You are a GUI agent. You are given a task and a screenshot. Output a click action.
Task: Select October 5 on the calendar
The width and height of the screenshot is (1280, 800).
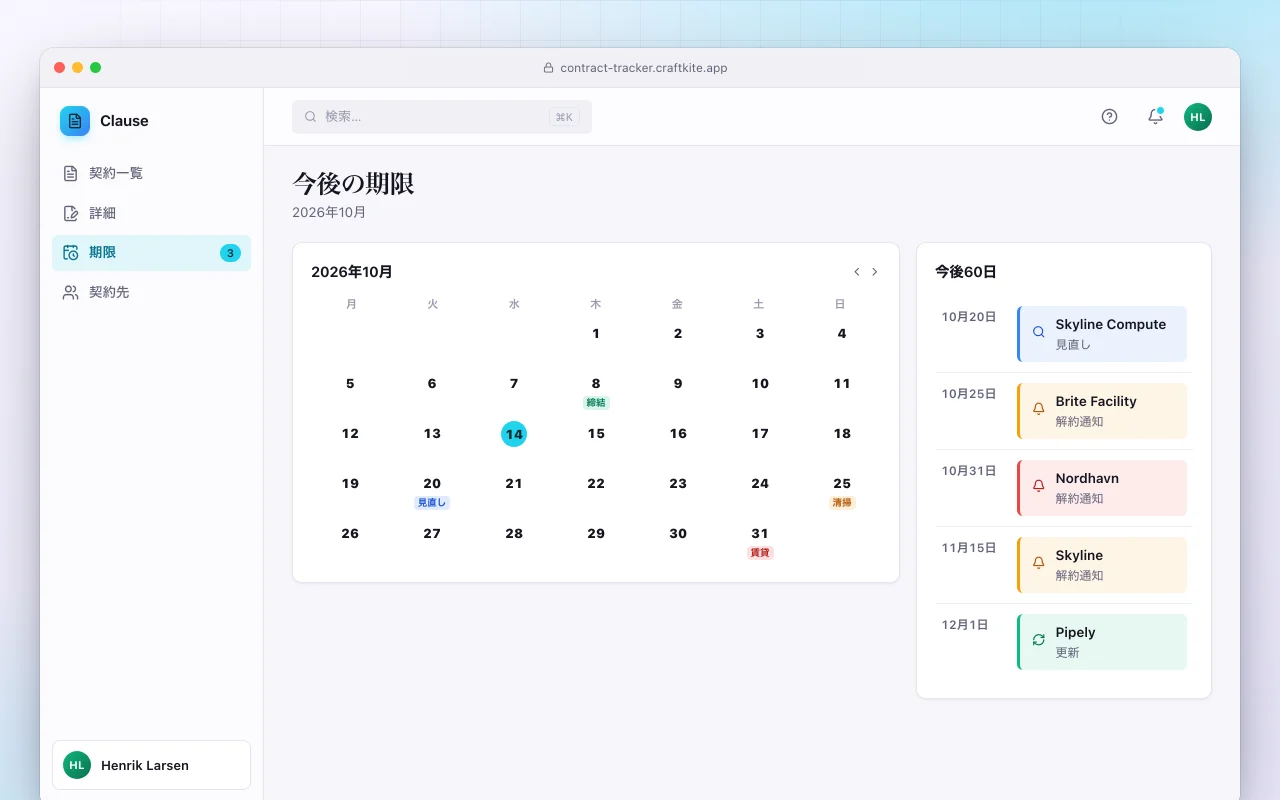coord(350,384)
